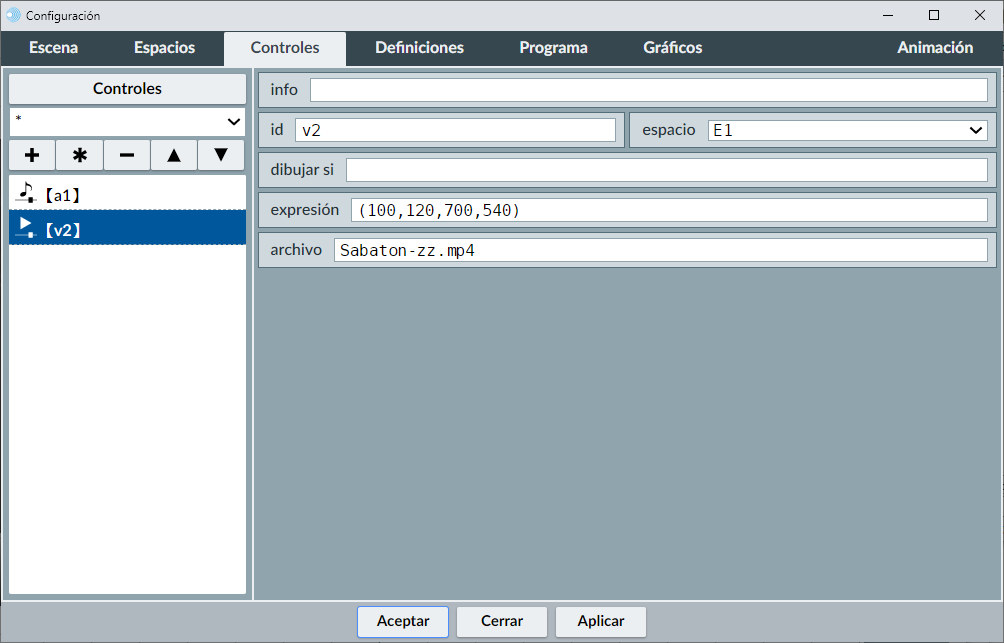1004x643 pixels.
Task: Move selected control down with the down arrow
Action: (x=221, y=155)
